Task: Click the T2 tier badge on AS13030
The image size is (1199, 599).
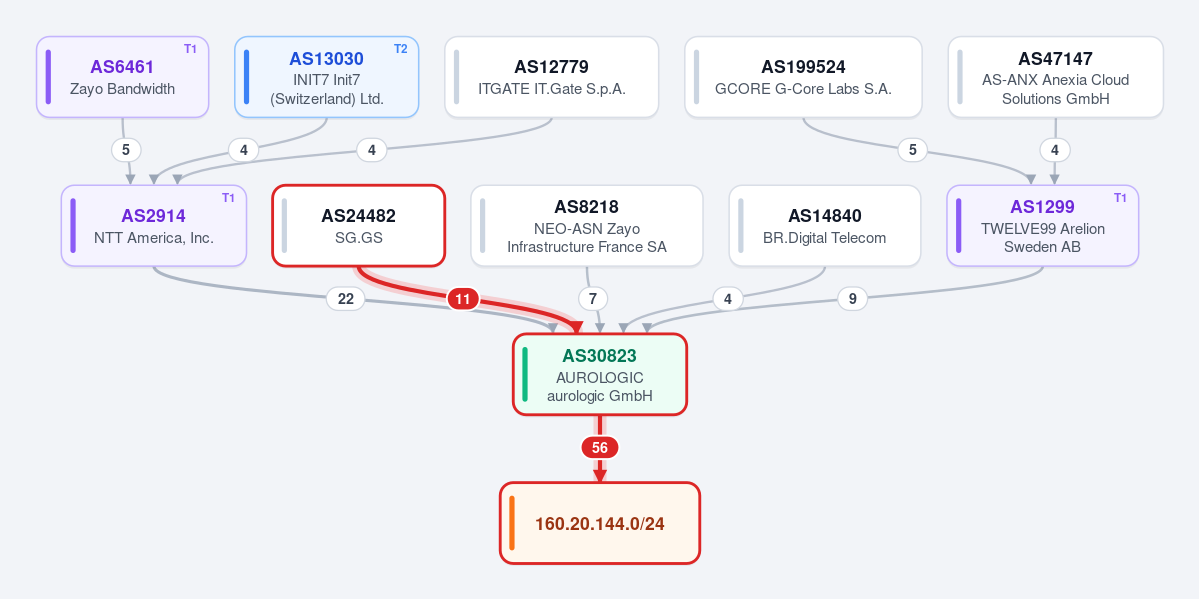Action: click(401, 49)
